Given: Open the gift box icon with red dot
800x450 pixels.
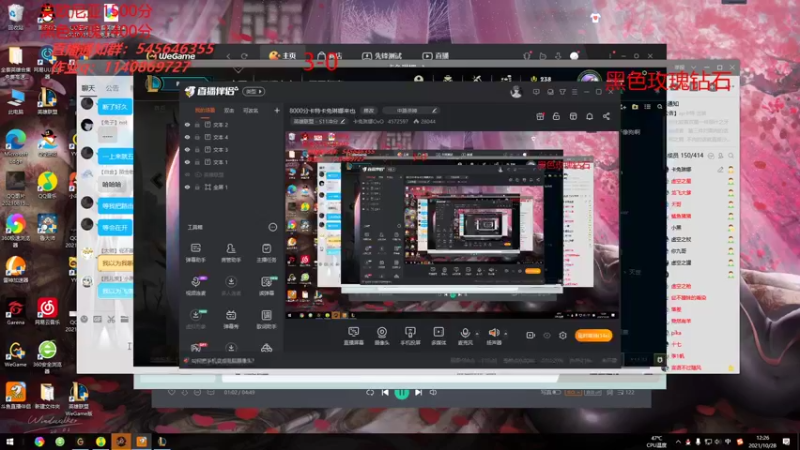Looking at the screenshot, I should (540, 116).
